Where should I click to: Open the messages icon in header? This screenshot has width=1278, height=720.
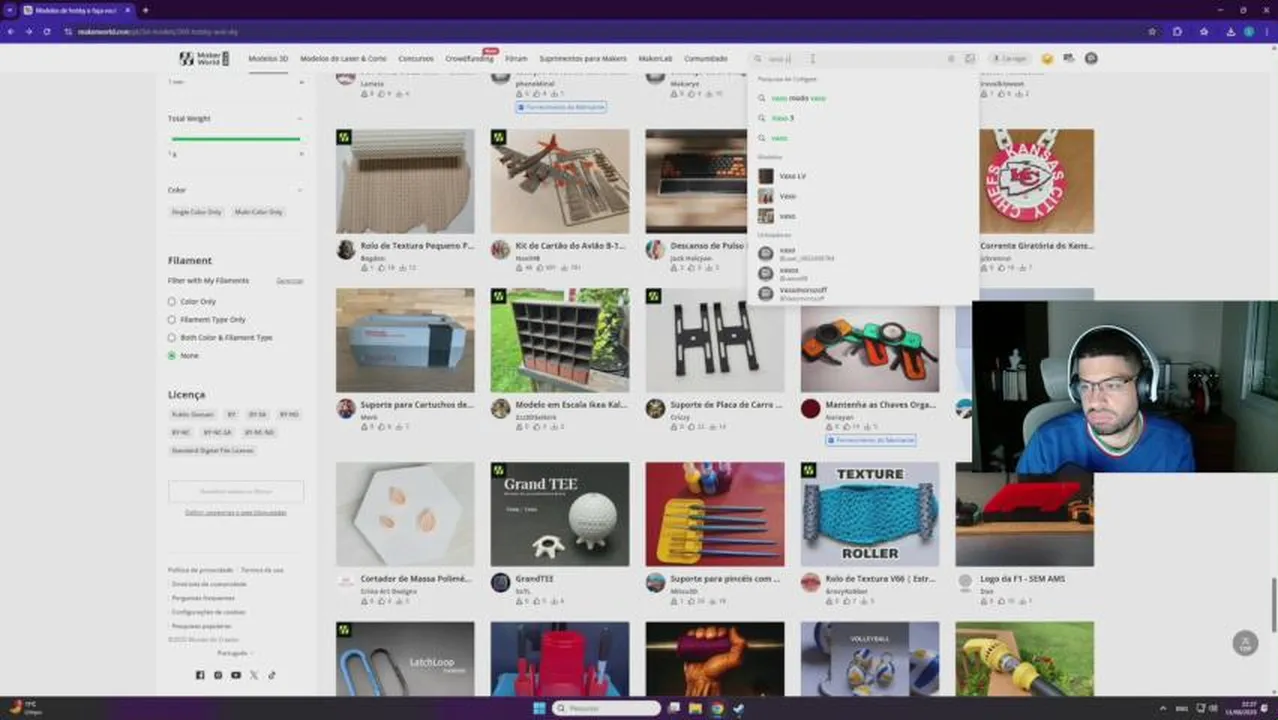coord(1069,59)
